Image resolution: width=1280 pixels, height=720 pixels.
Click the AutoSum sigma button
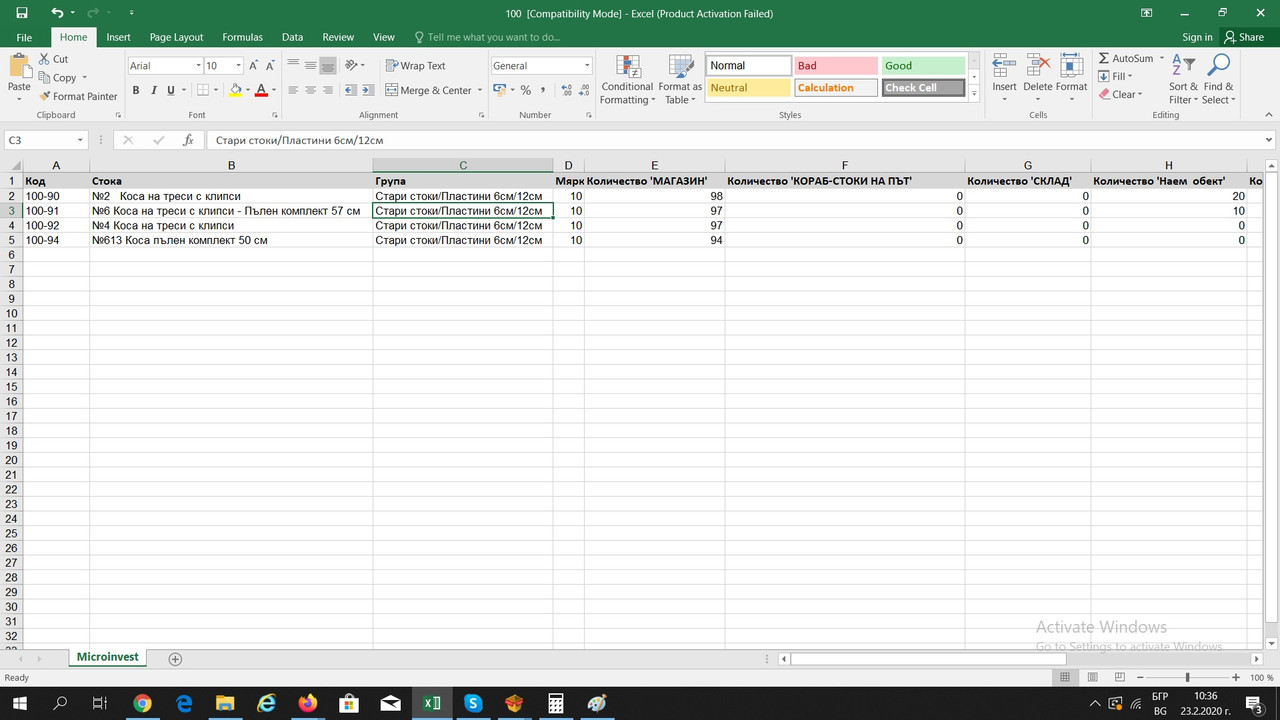click(1125, 58)
